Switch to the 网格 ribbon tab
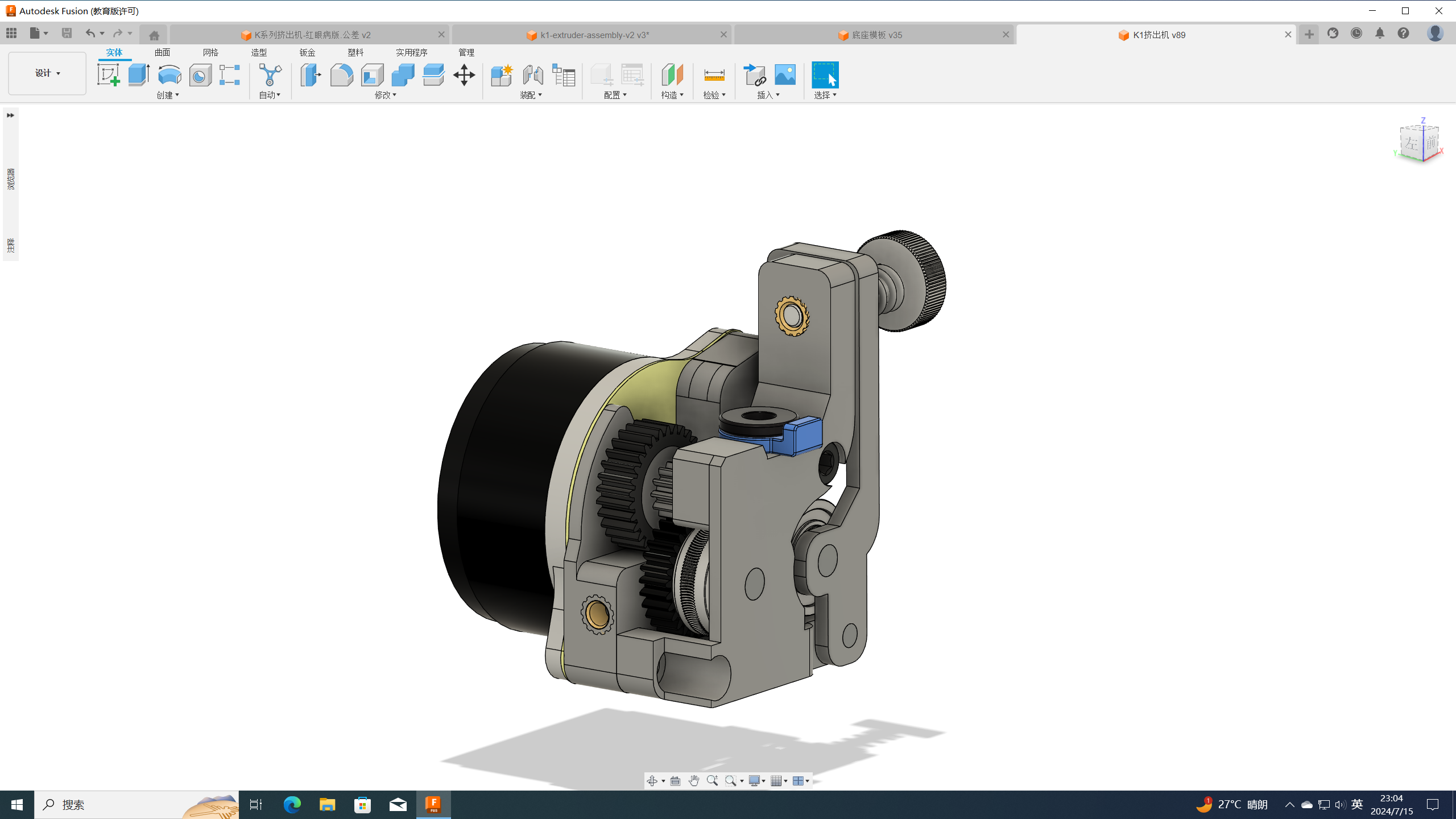 click(210, 52)
